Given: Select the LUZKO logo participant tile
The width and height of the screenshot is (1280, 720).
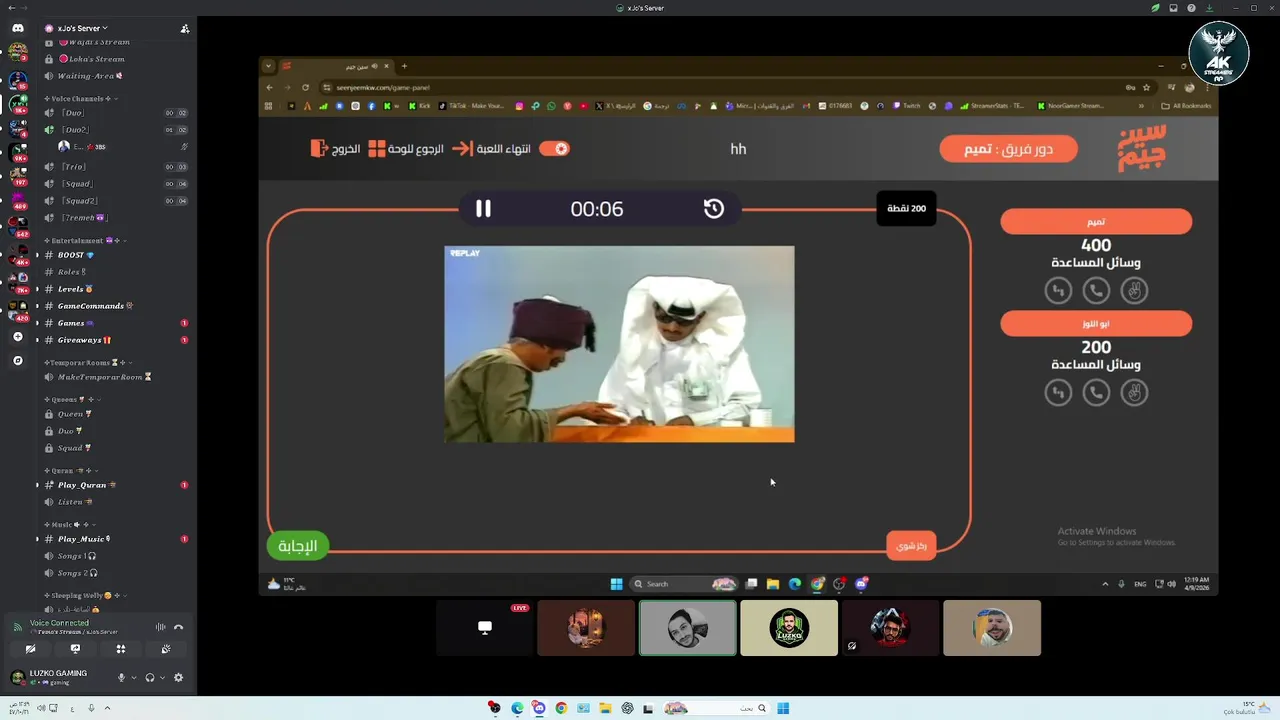Looking at the screenshot, I should point(789,628).
